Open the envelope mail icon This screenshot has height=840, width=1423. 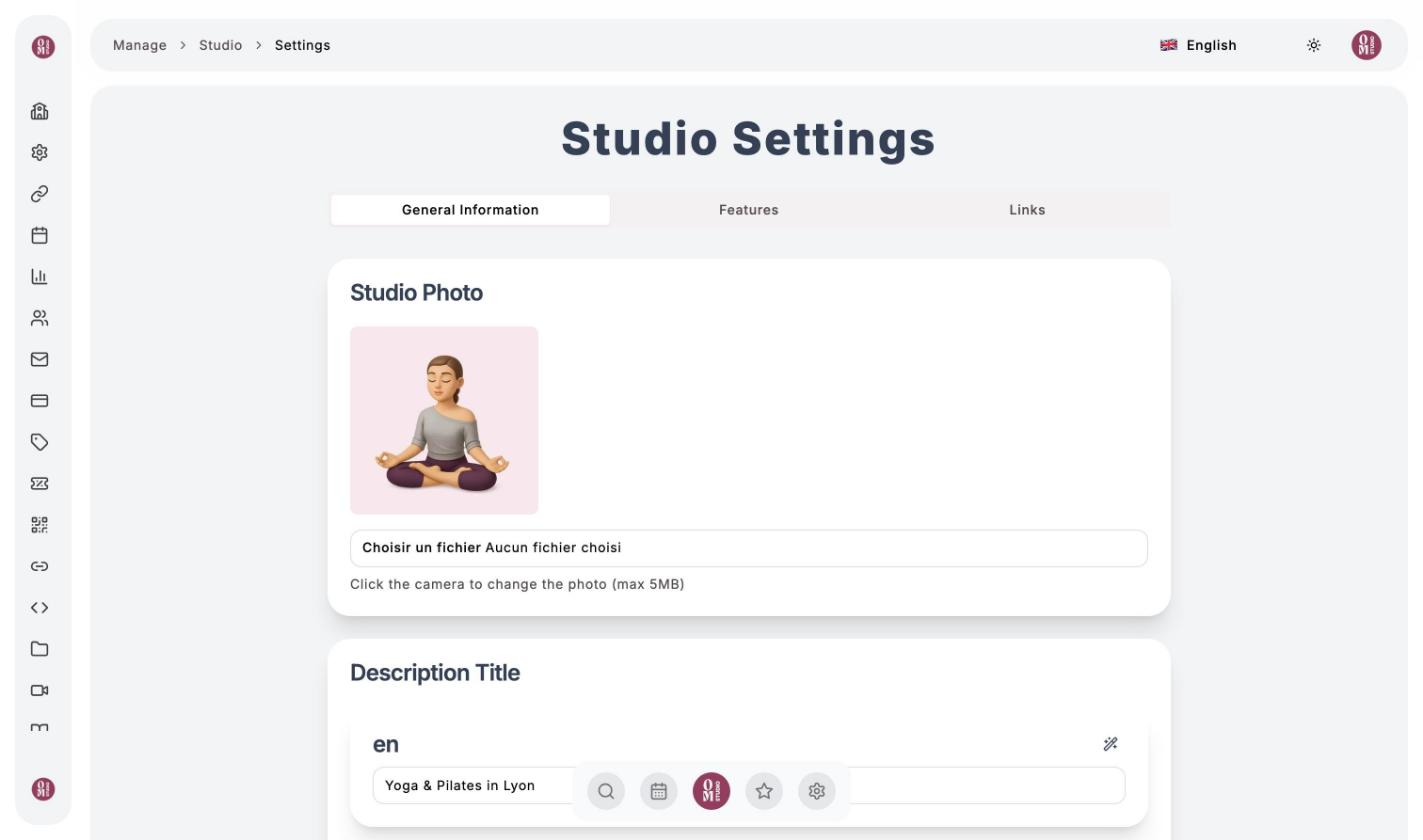pos(40,359)
